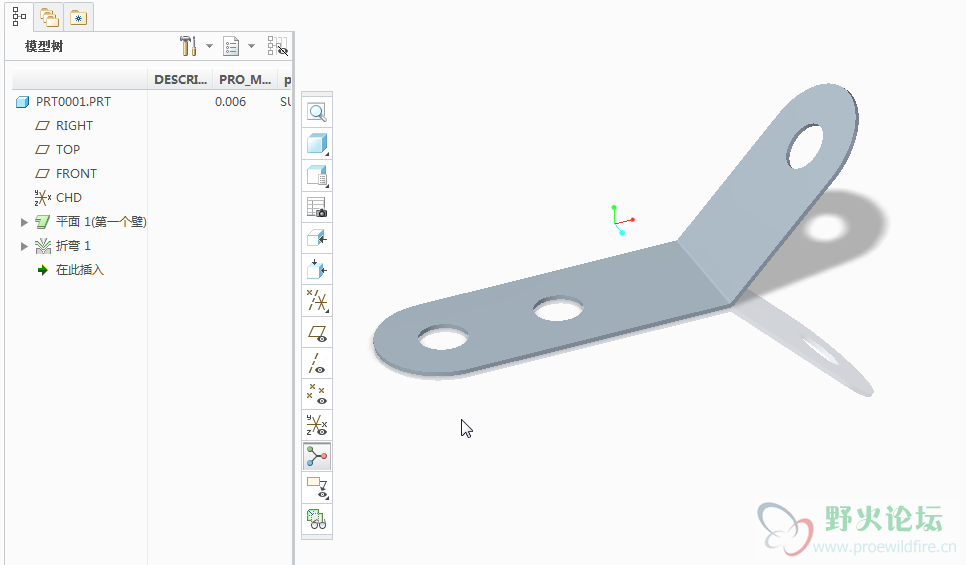Expand the Show list dropdown arrow

click(x=251, y=46)
